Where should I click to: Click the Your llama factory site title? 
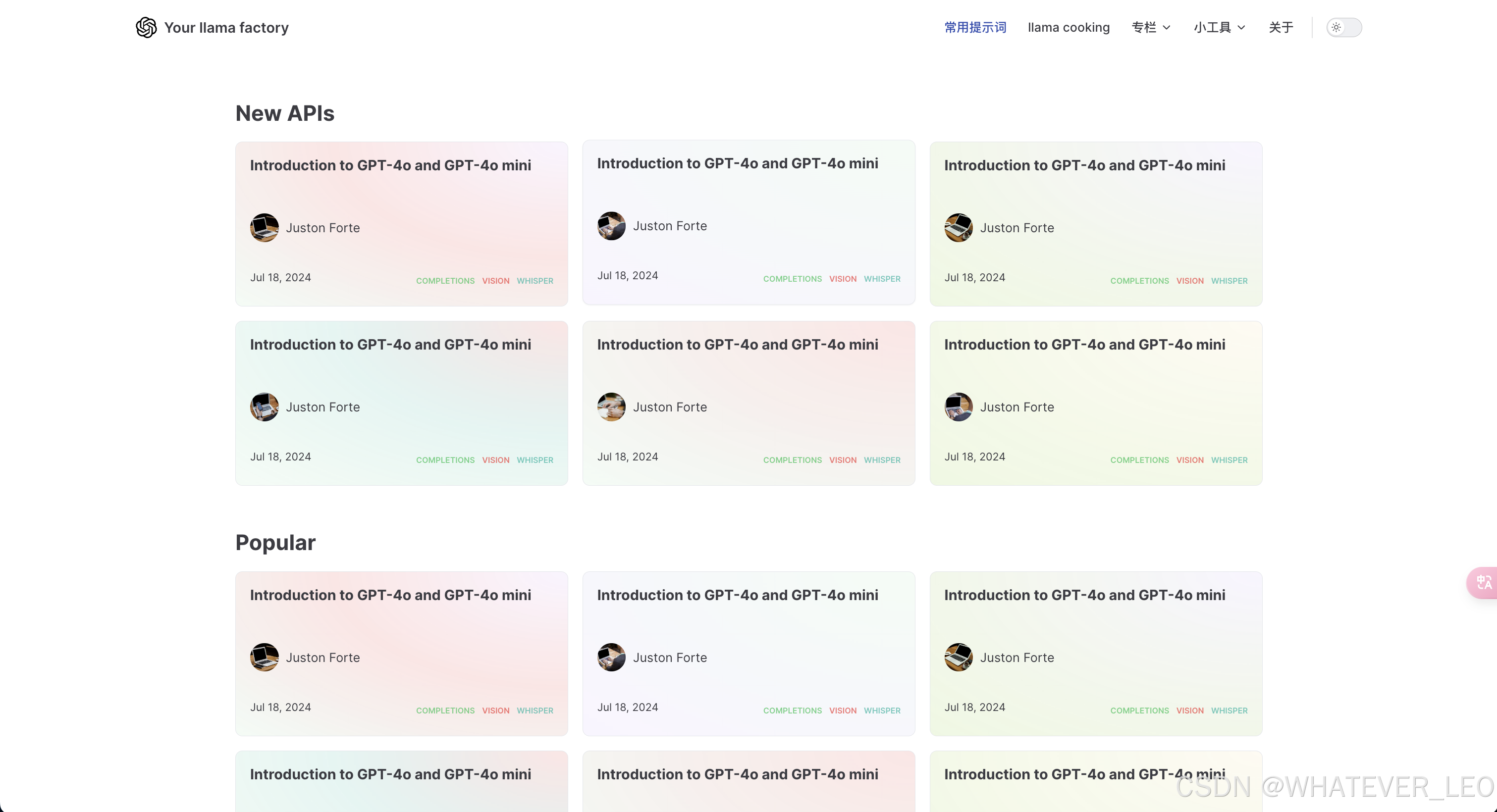pos(226,27)
